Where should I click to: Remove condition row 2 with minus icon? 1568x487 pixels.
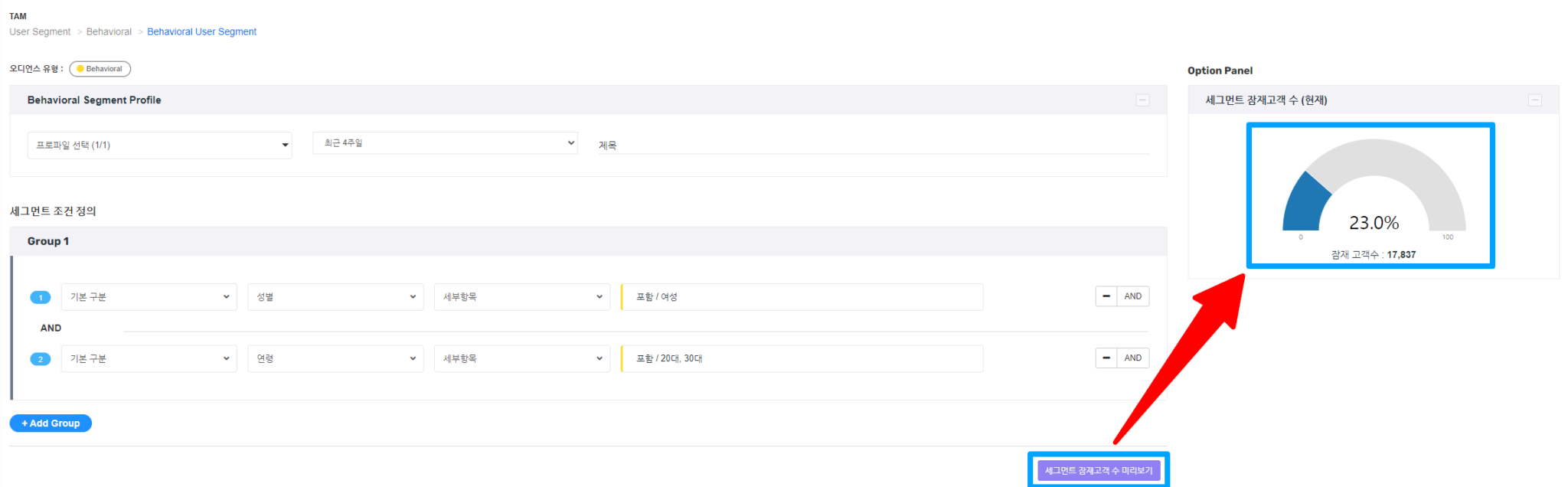(1106, 358)
